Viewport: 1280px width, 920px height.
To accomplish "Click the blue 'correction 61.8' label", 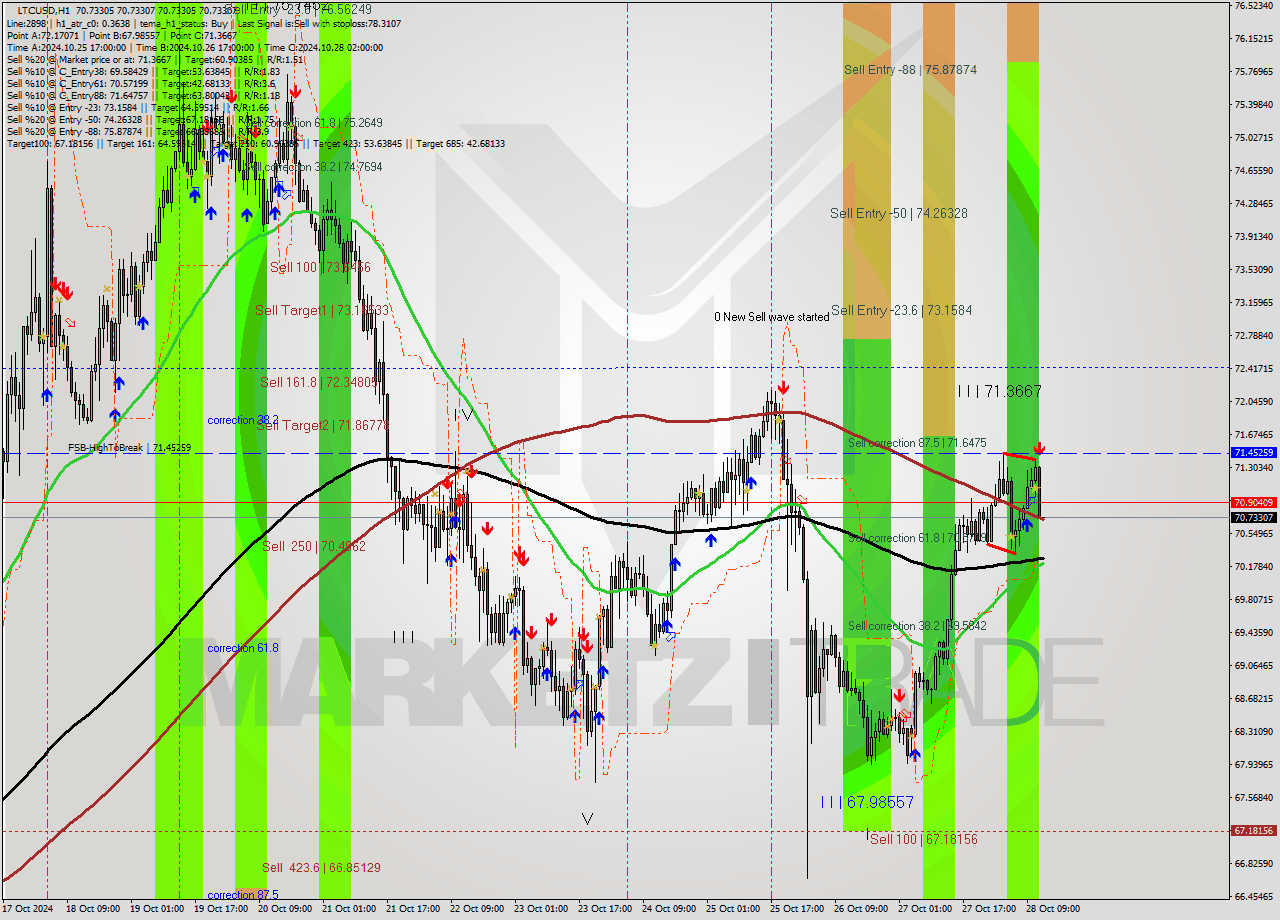I will click(x=243, y=648).
